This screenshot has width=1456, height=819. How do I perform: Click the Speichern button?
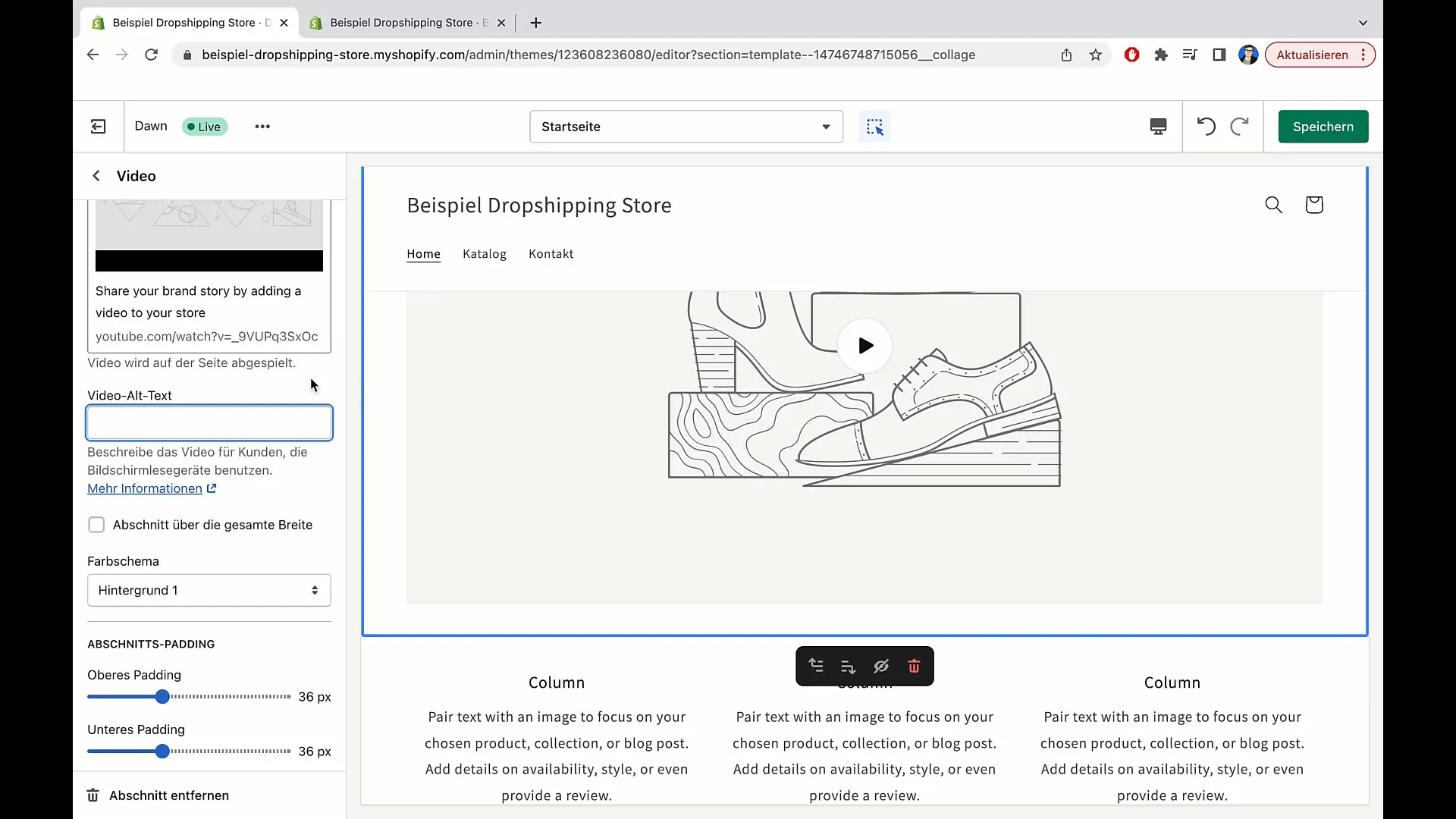coord(1323,127)
